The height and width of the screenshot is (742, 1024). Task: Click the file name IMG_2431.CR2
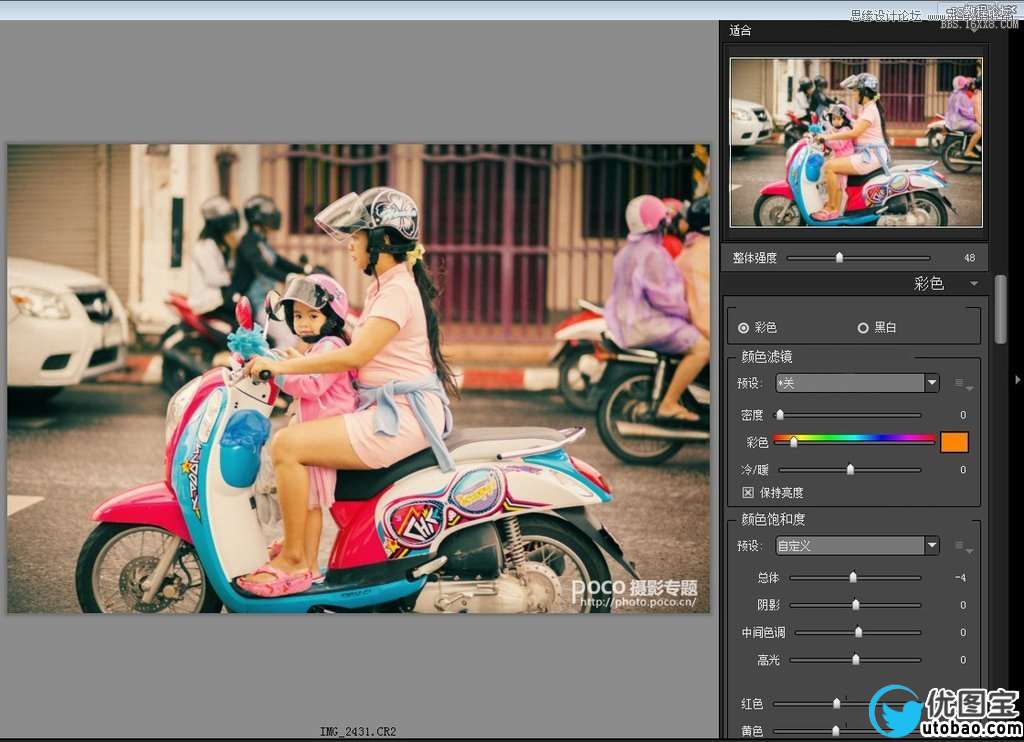(x=358, y=732)
